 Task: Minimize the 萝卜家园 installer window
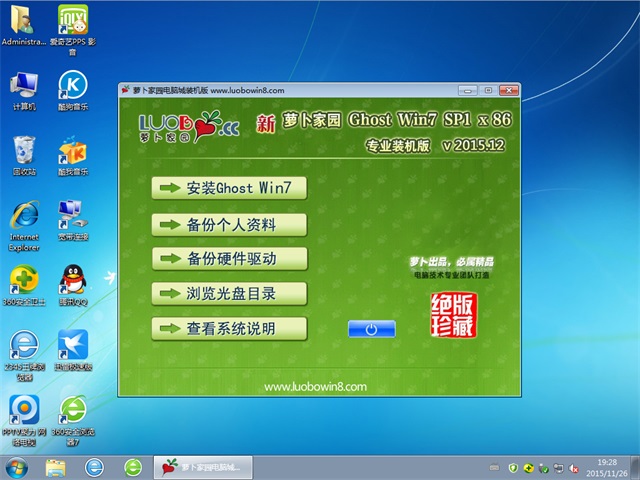468,90
